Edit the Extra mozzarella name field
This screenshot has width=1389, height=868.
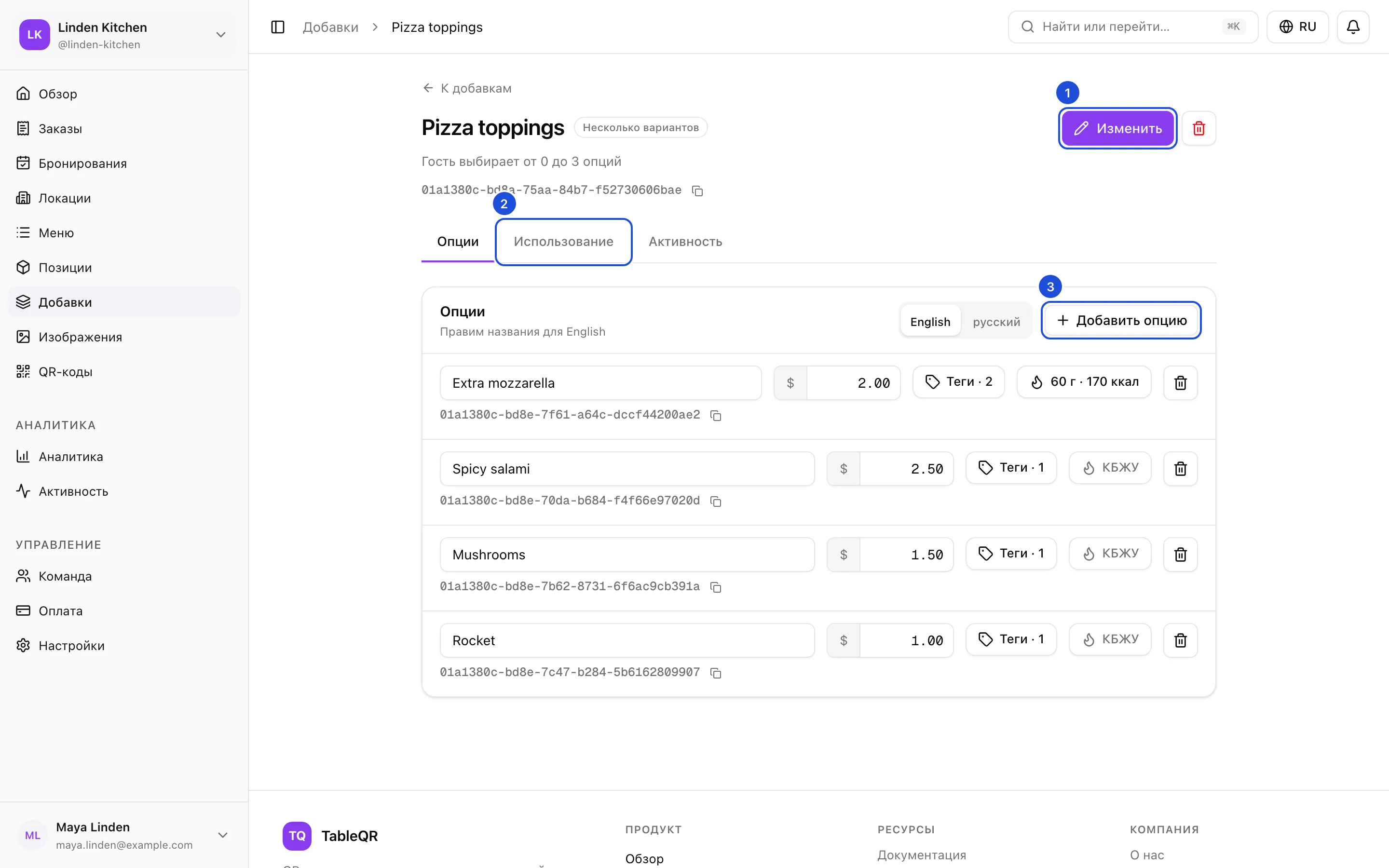(x=600, y=383)
